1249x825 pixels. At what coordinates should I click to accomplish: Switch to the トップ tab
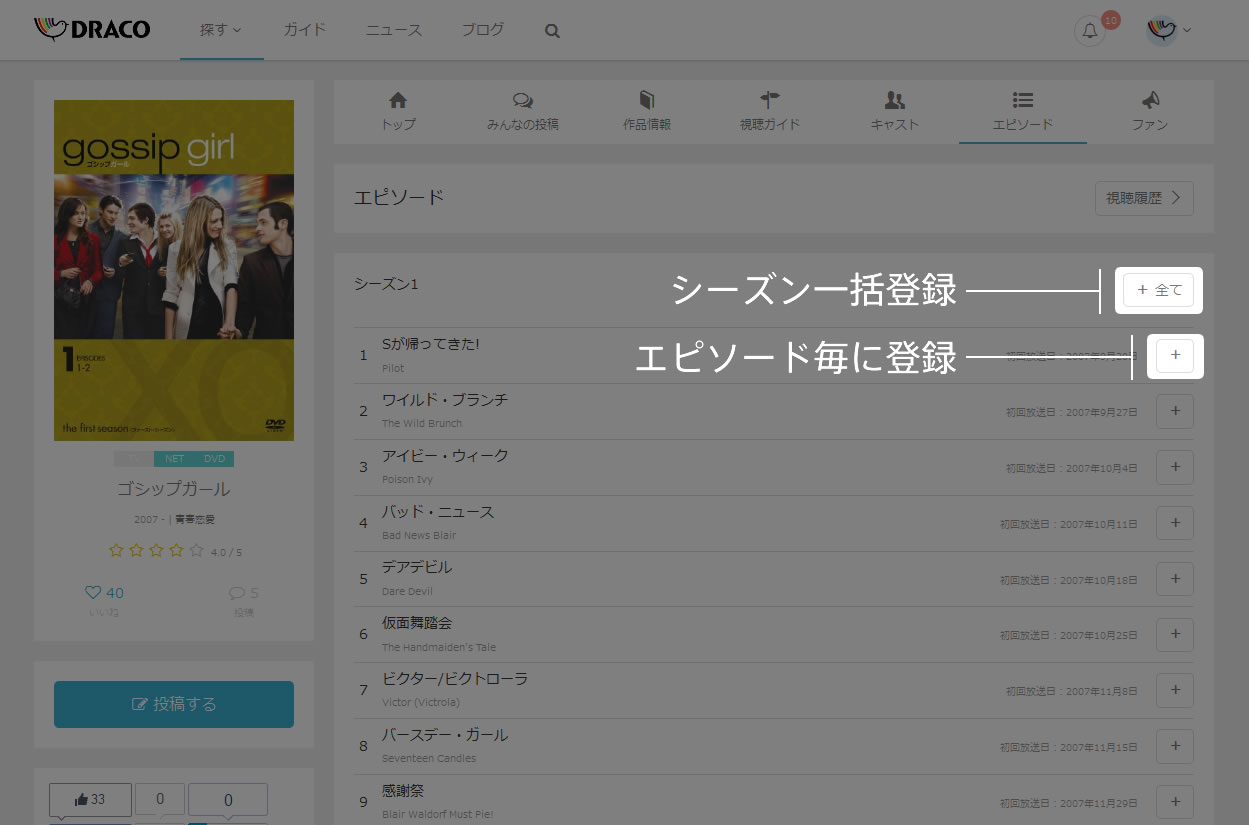397,112
